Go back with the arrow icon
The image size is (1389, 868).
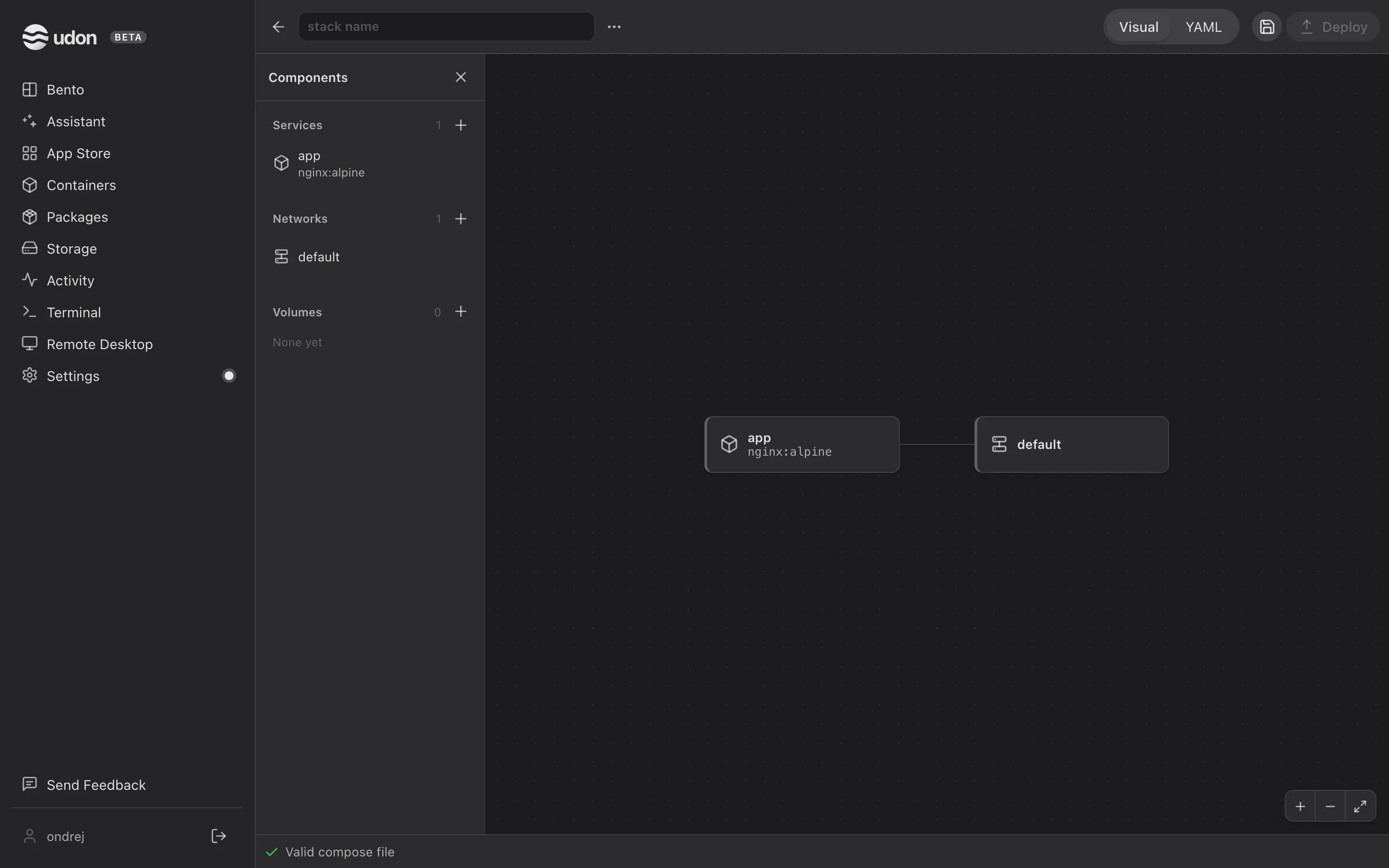tap(278, 27)
